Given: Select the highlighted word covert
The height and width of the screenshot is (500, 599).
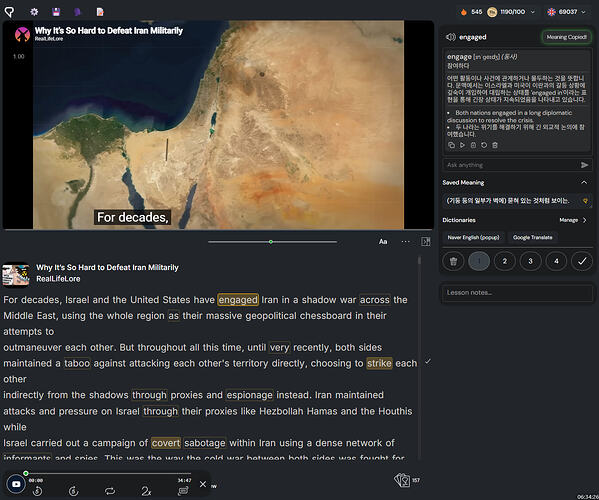Looking at the screenshot, I should click(x=165, y=443).
